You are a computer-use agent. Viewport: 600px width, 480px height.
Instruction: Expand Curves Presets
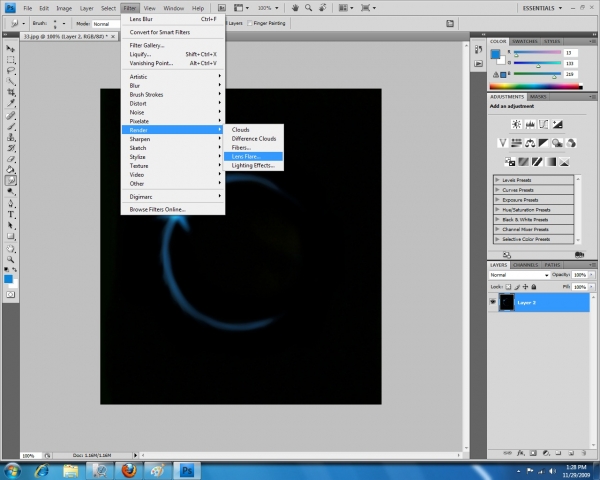point(497,189)
